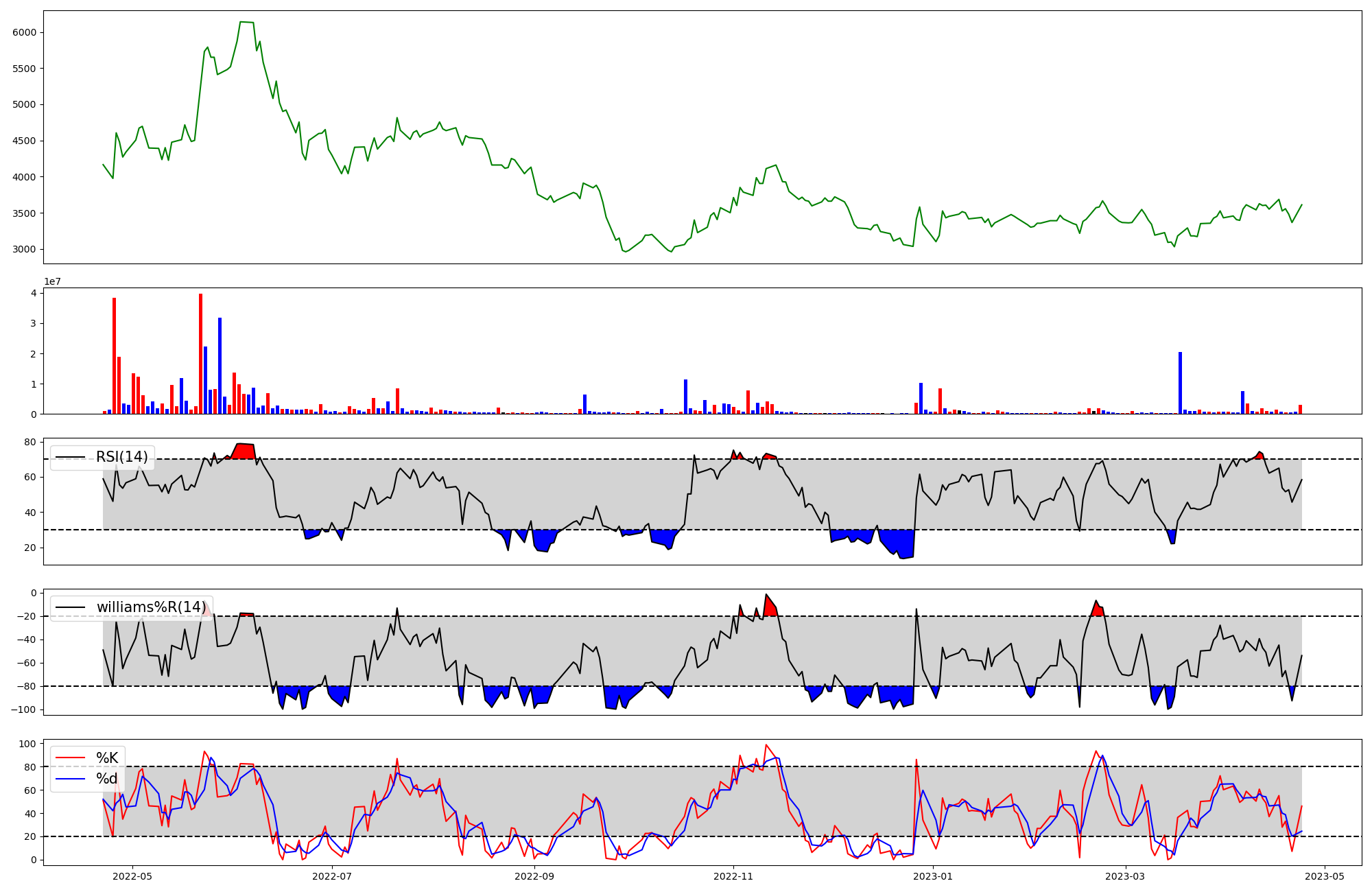Click the blue %d legend line sample

70,779
